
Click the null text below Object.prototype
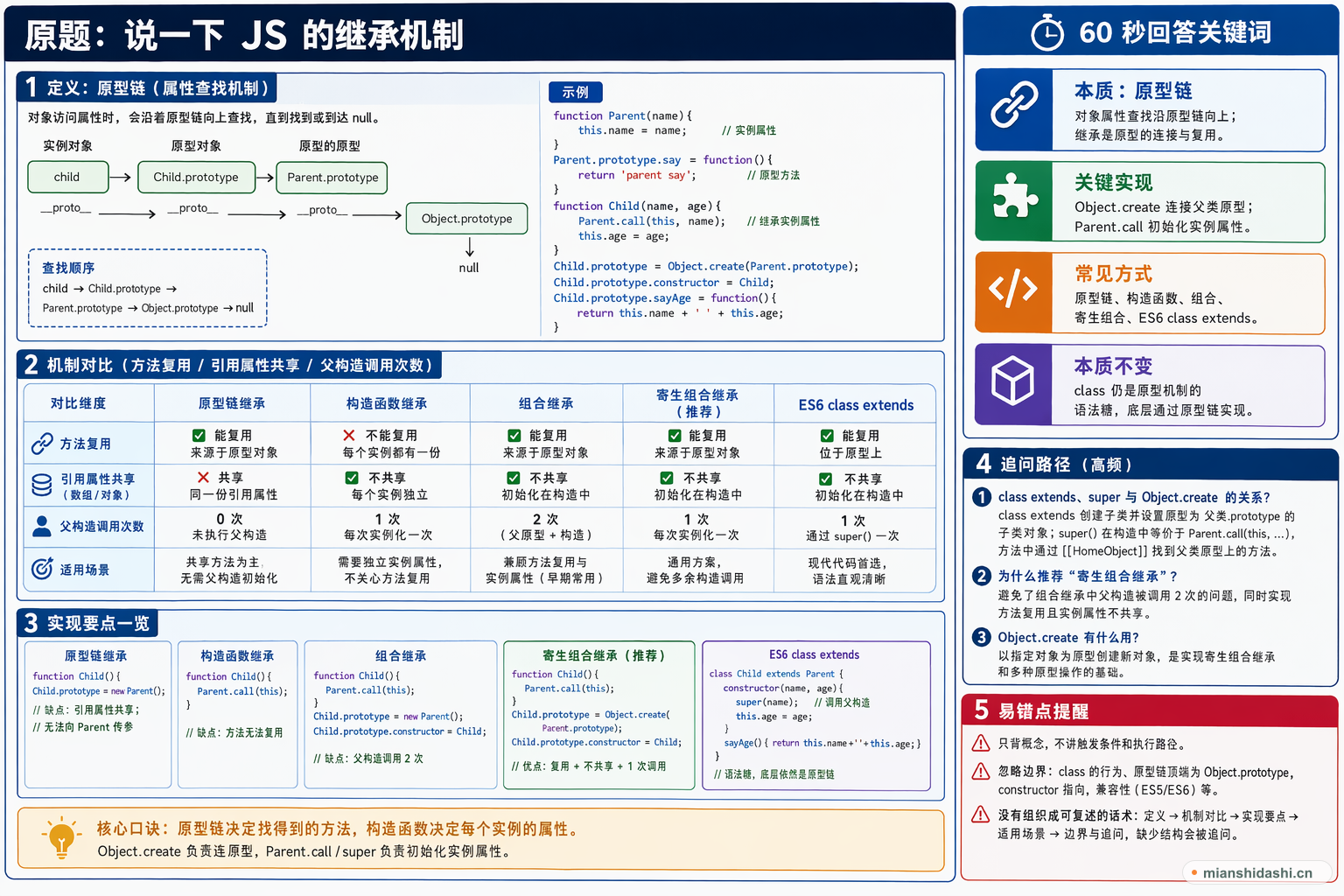(469, 268)
